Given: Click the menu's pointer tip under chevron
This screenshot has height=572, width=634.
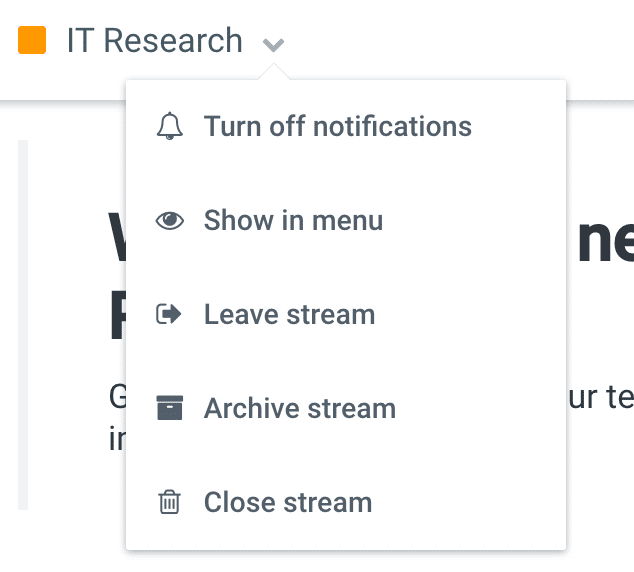Looking at the screenshot, I should (x=274, y=73).
